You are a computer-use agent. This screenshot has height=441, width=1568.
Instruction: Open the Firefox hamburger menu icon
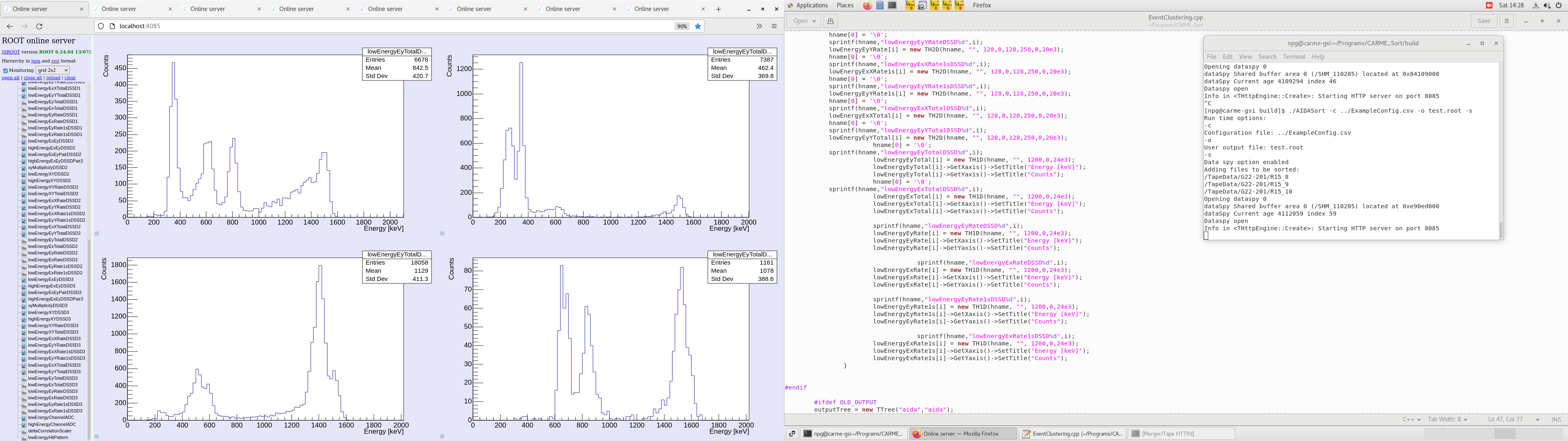point(774,26)
